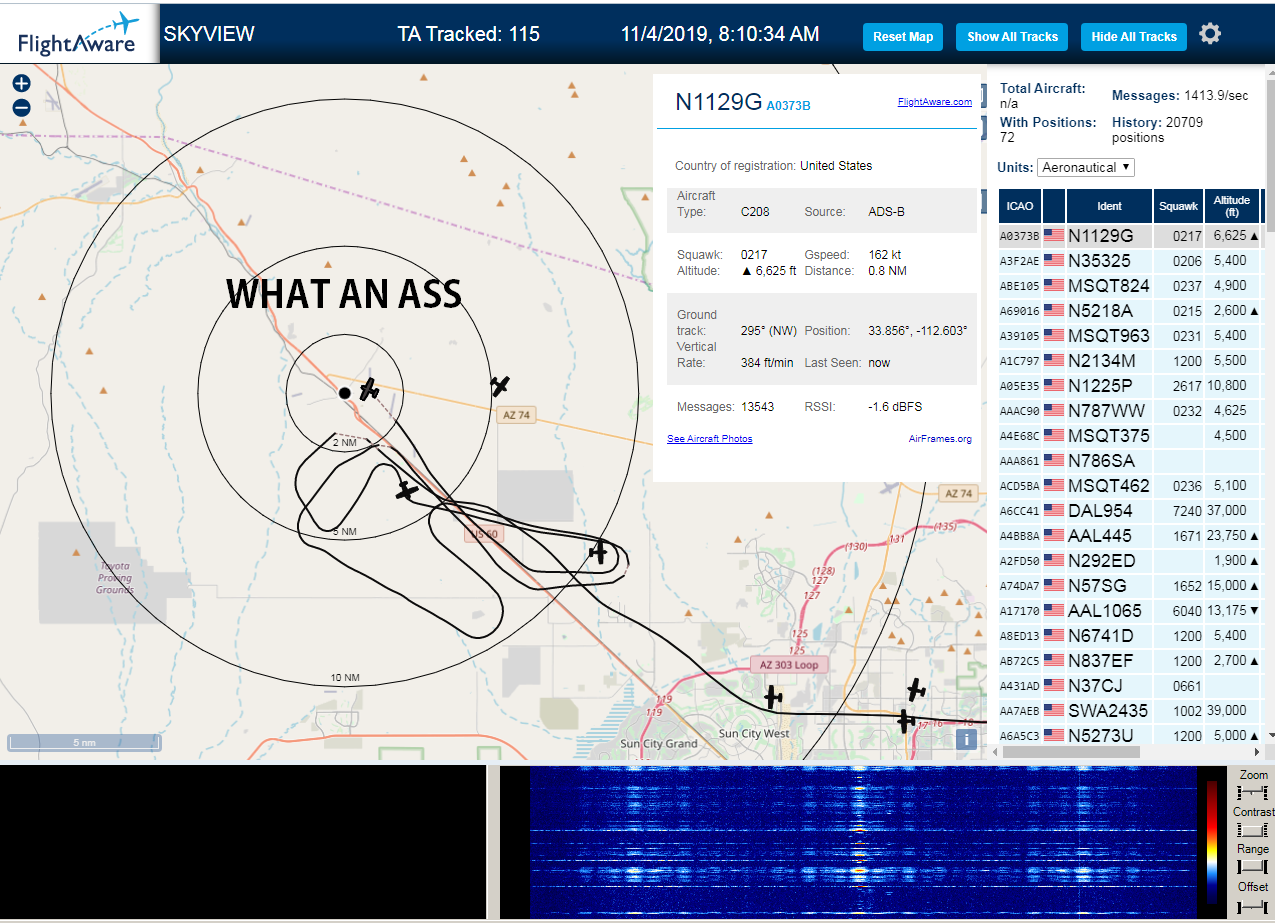The height and width of the screenshot is (923, 1275).
Task: Select the AAL445 aircraft row
Action: pyautogui.click(x=1130, y=536)
